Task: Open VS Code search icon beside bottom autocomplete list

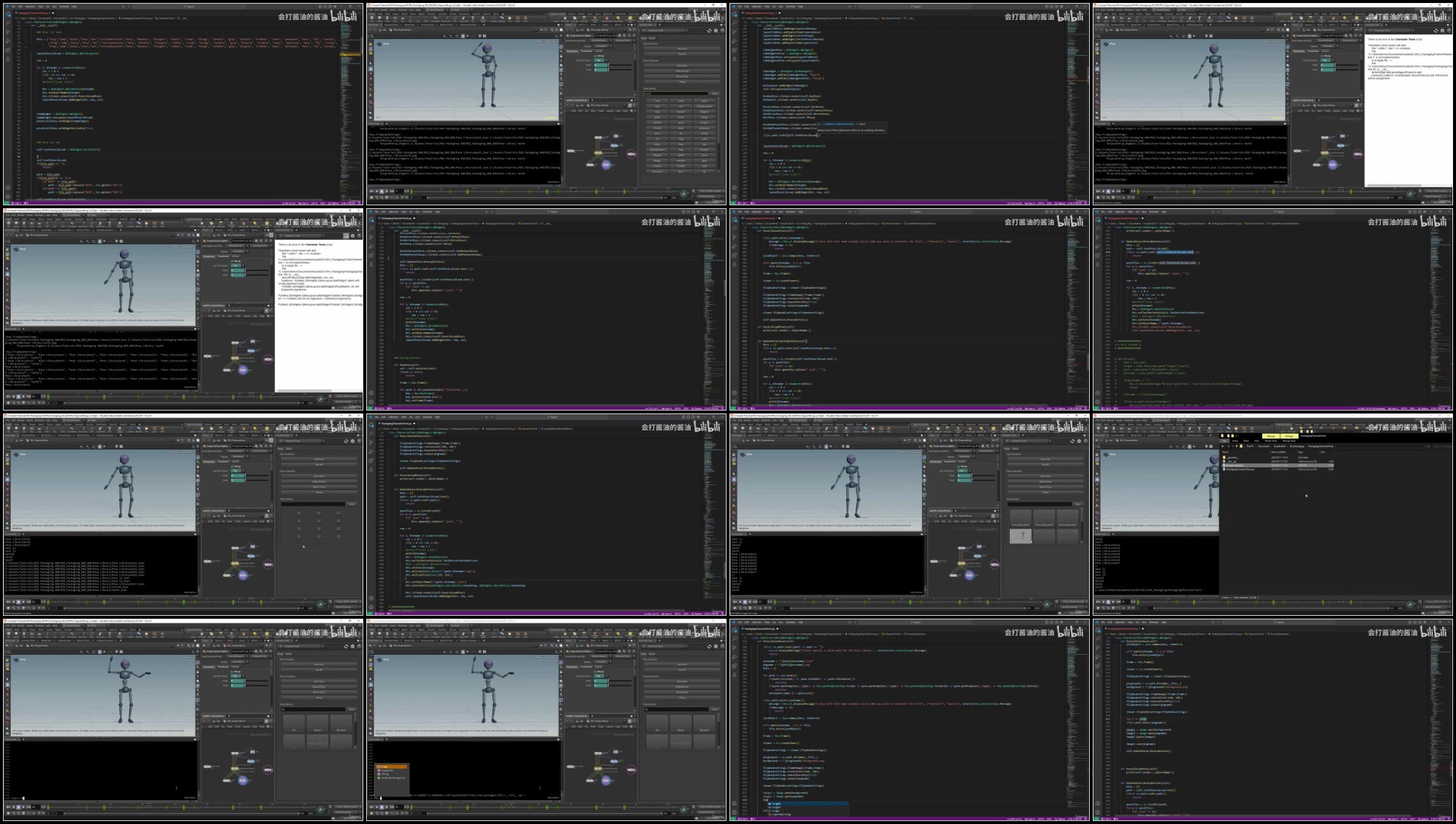Action: [734, 639]
